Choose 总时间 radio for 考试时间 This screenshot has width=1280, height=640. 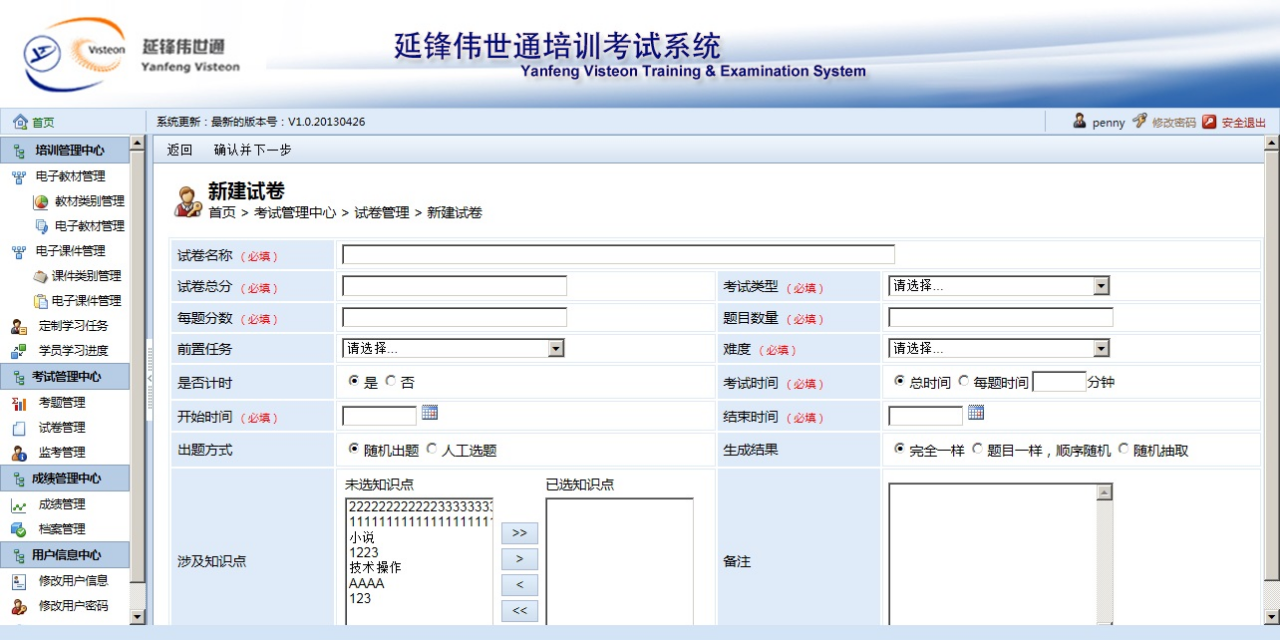pyautogui.click(x=900, y=381)
